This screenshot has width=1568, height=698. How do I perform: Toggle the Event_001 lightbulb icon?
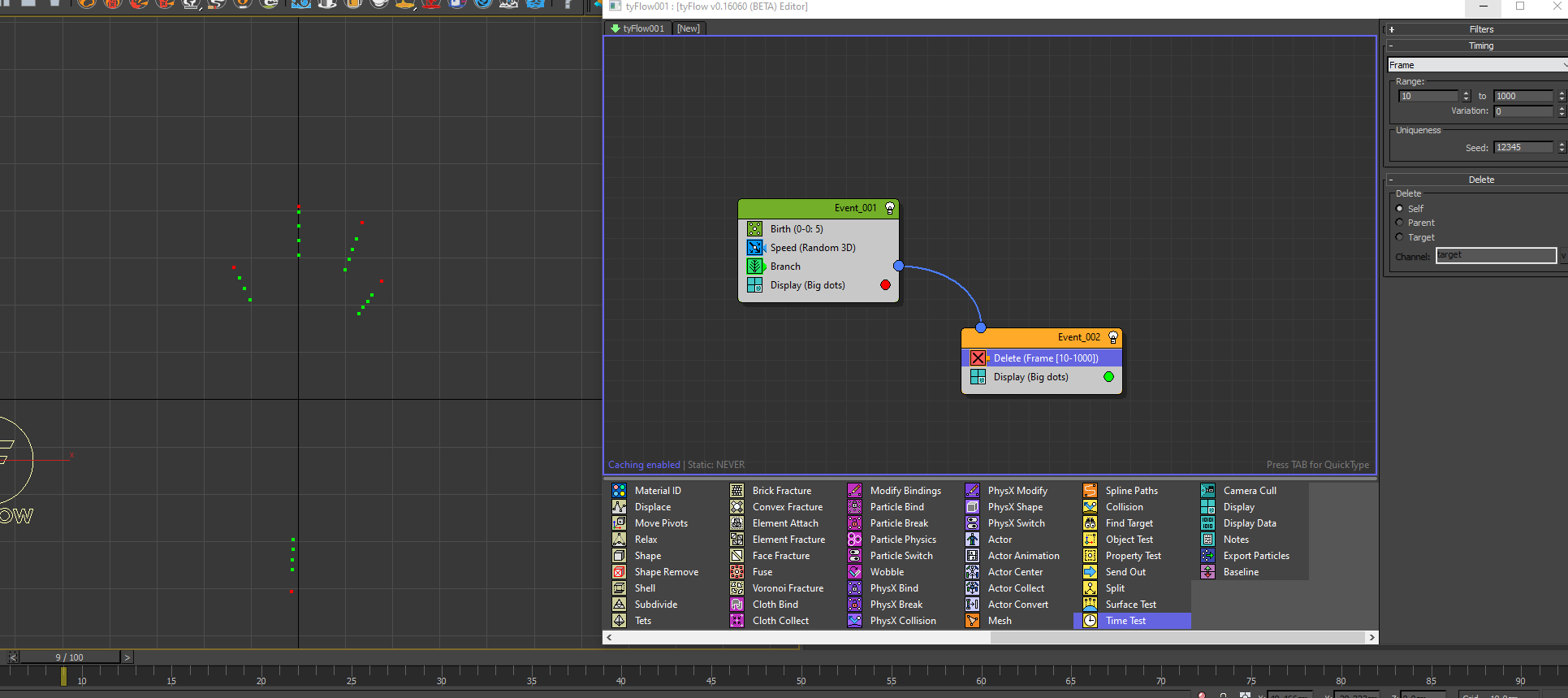click(x=890, y=208)
